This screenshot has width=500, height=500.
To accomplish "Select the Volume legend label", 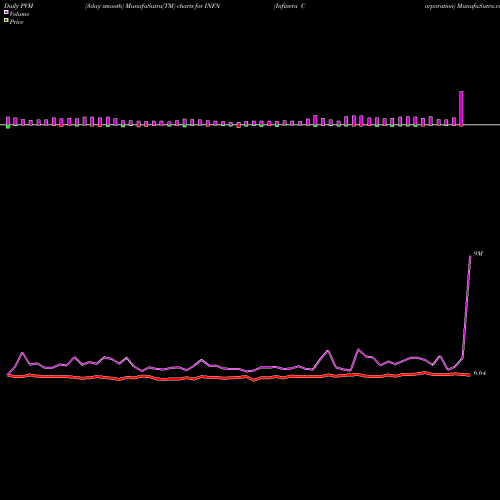I will click(19, 14).
